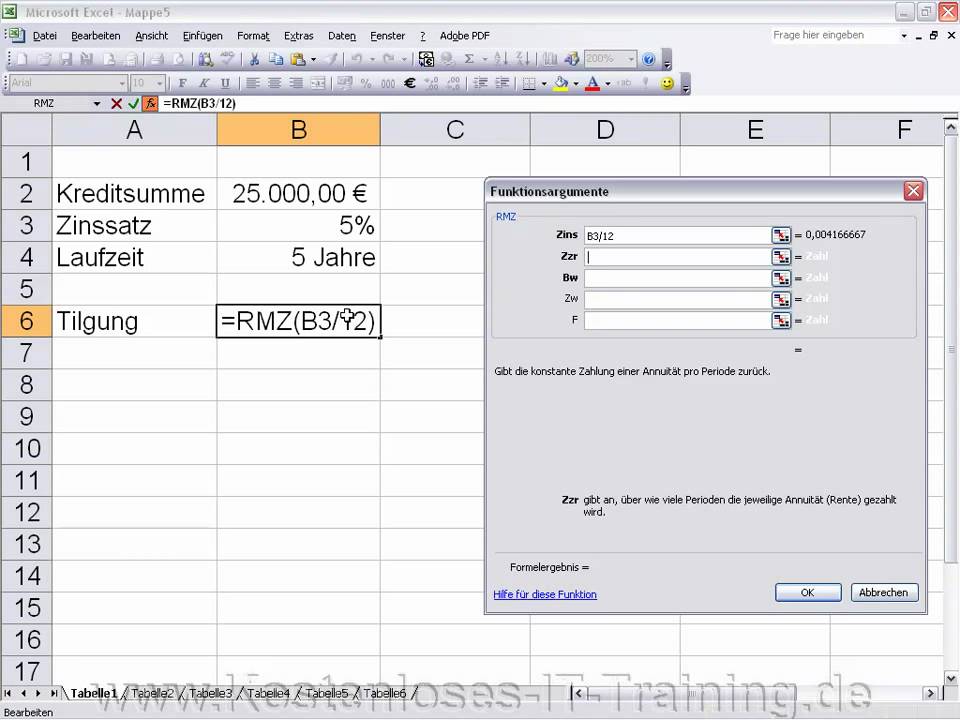Open the Format menu
960x720 pixels.
(x=253, y=36)
